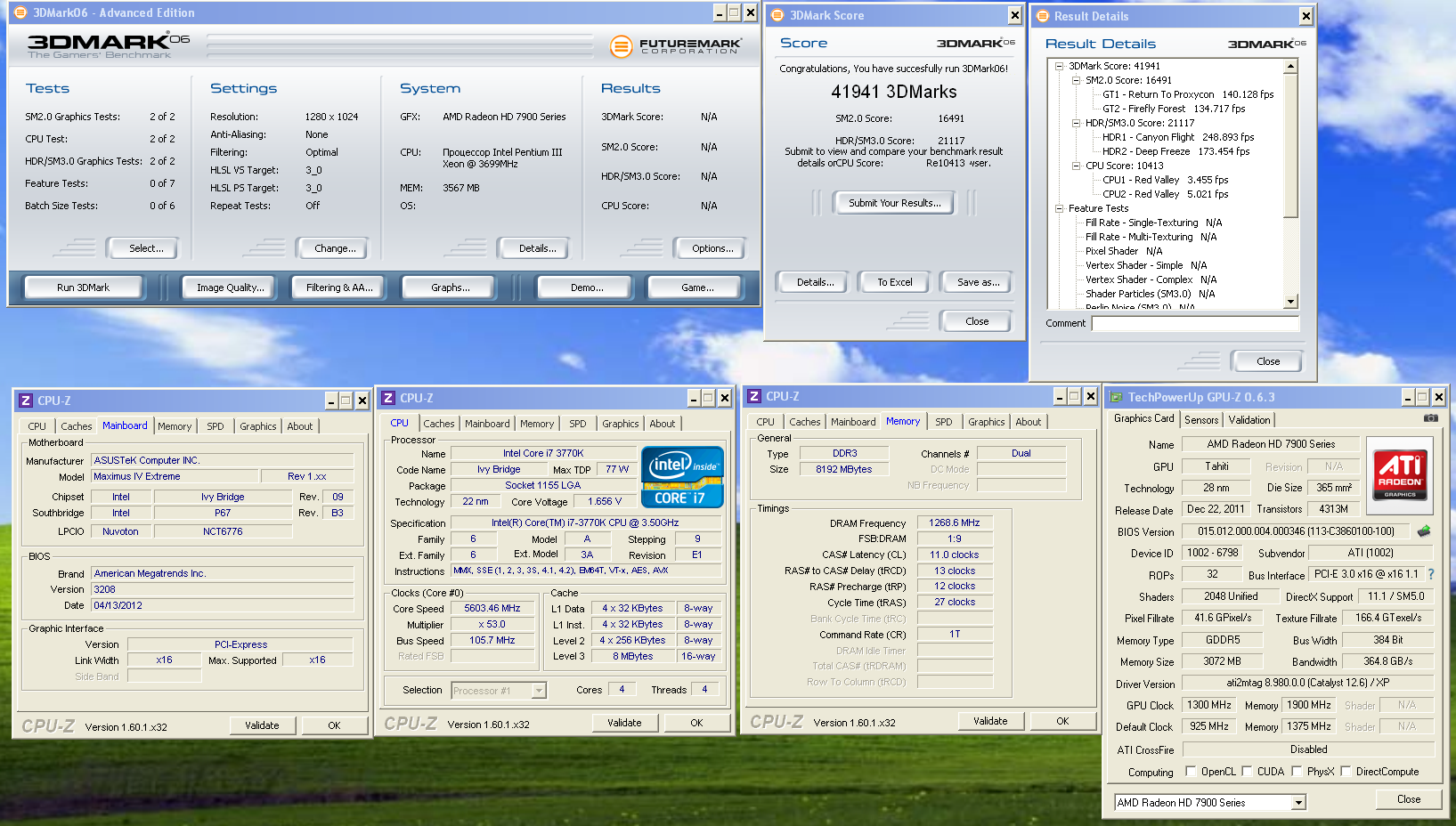This screenshot has width=1456, height=826.
Task: Click the 3DMark Score window title icon
Action: (777, 15)
